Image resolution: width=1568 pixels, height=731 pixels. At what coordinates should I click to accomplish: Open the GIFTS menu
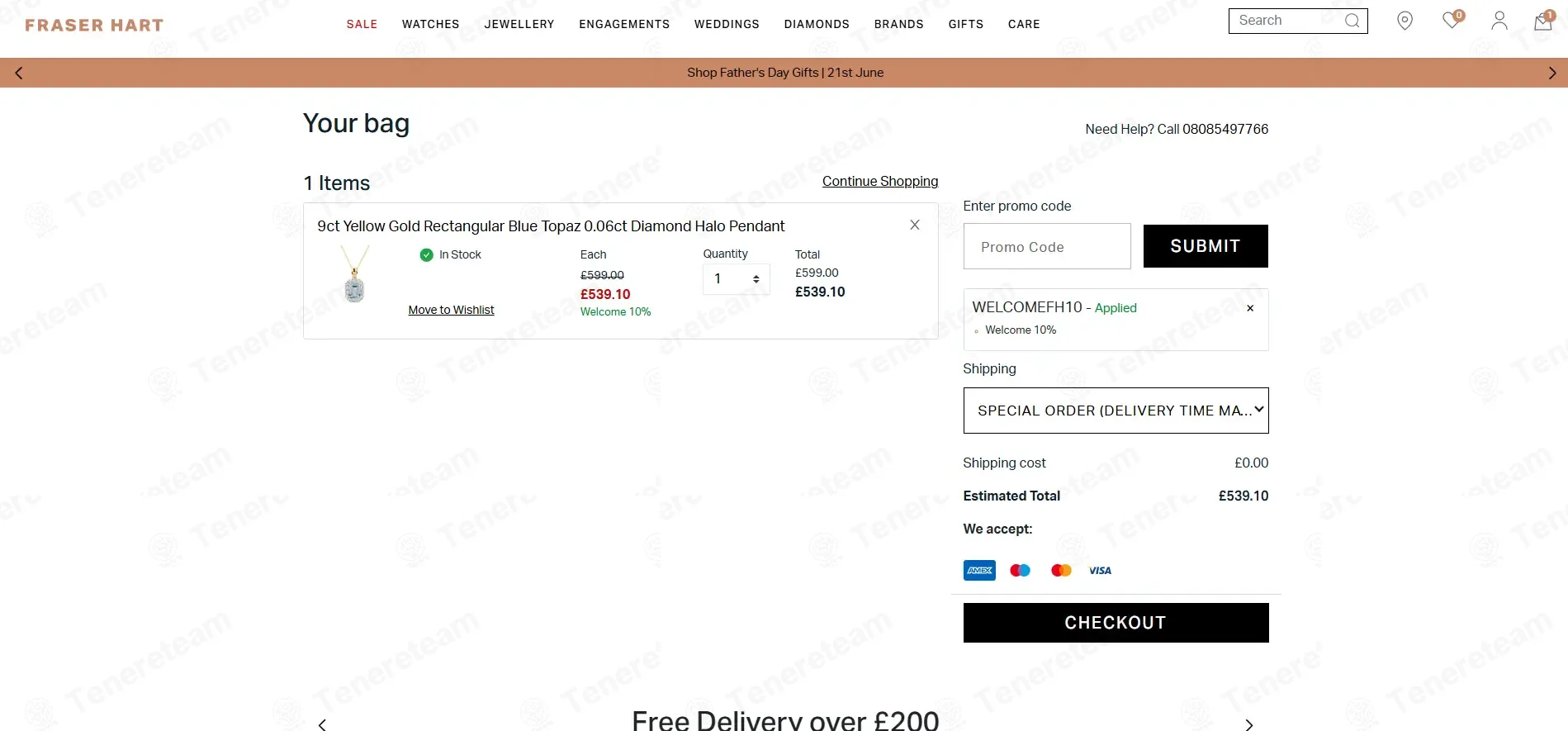[x=966, y=24]
